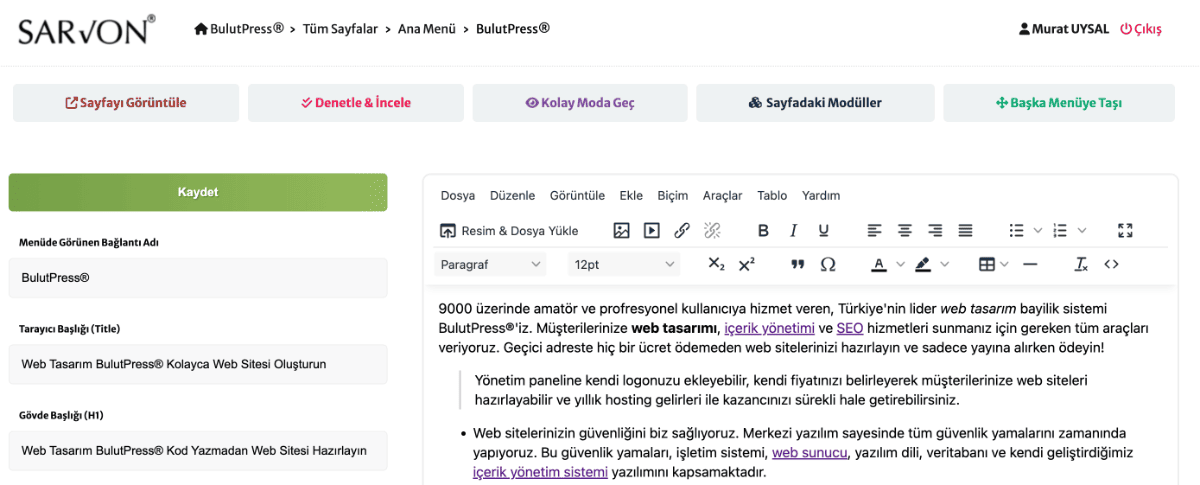The height and width of the screenshot is (485, 1200).
Task: Focus the Gövde Başlığı (H1) field
Action: 198,451
